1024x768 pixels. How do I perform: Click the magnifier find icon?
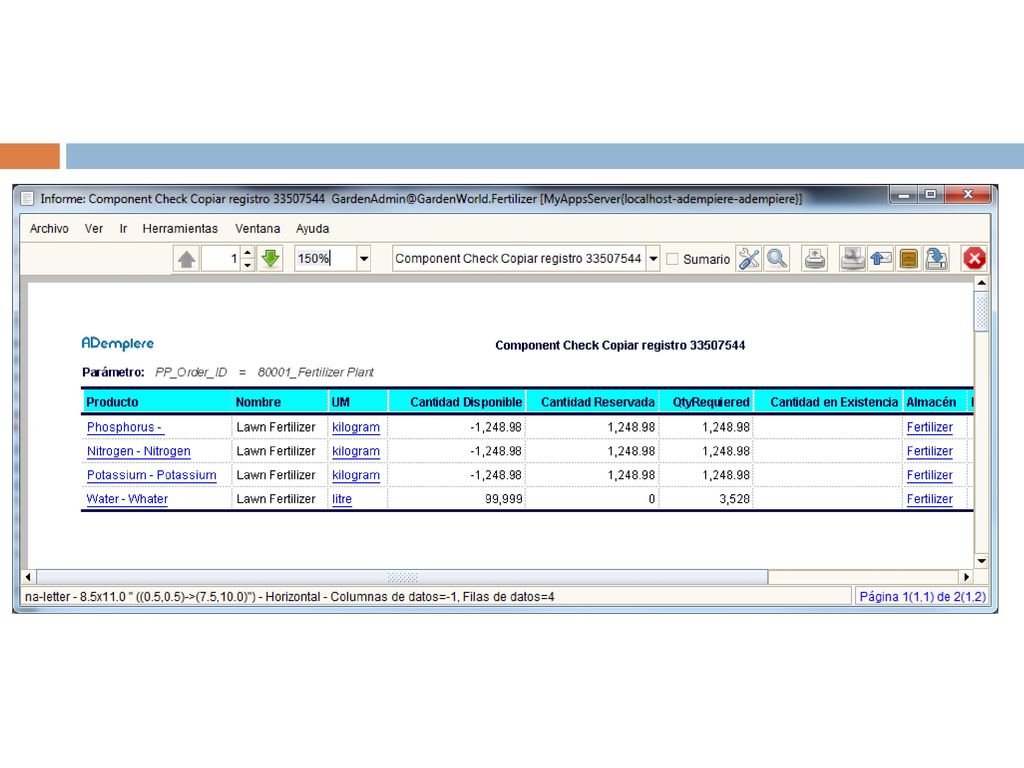[776, 259]
